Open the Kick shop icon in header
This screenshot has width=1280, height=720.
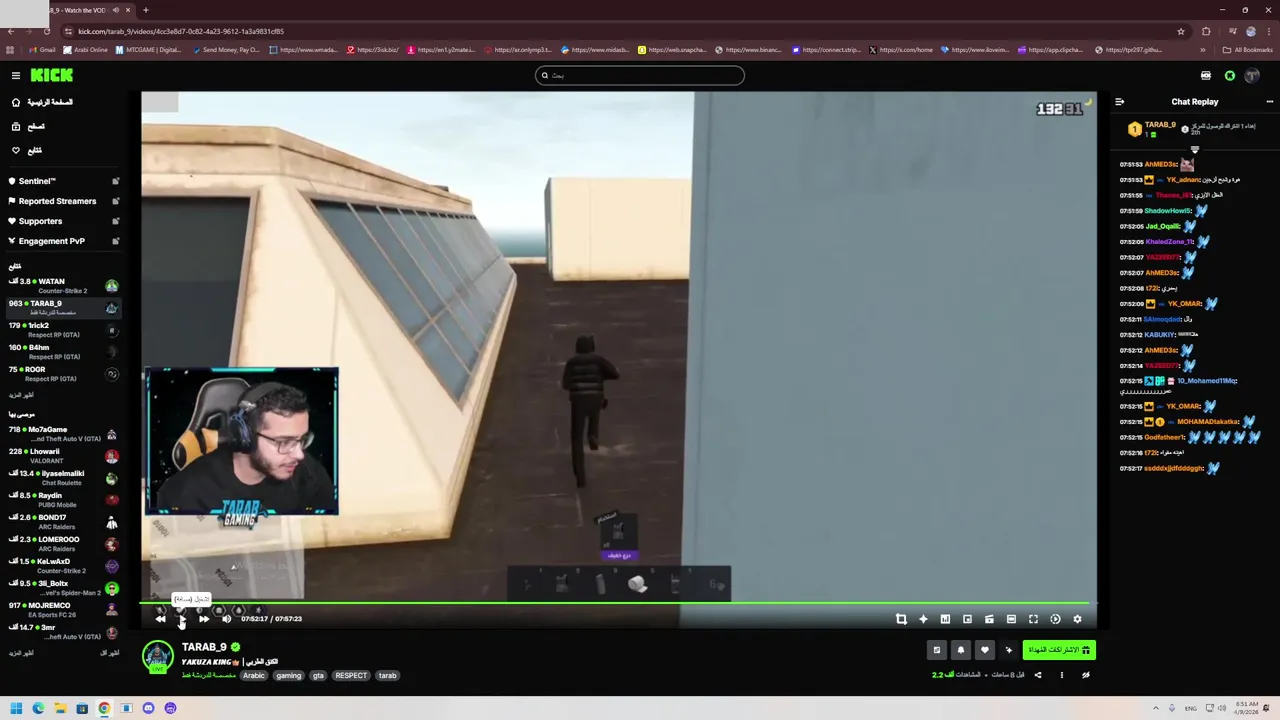click(1205, 75)
